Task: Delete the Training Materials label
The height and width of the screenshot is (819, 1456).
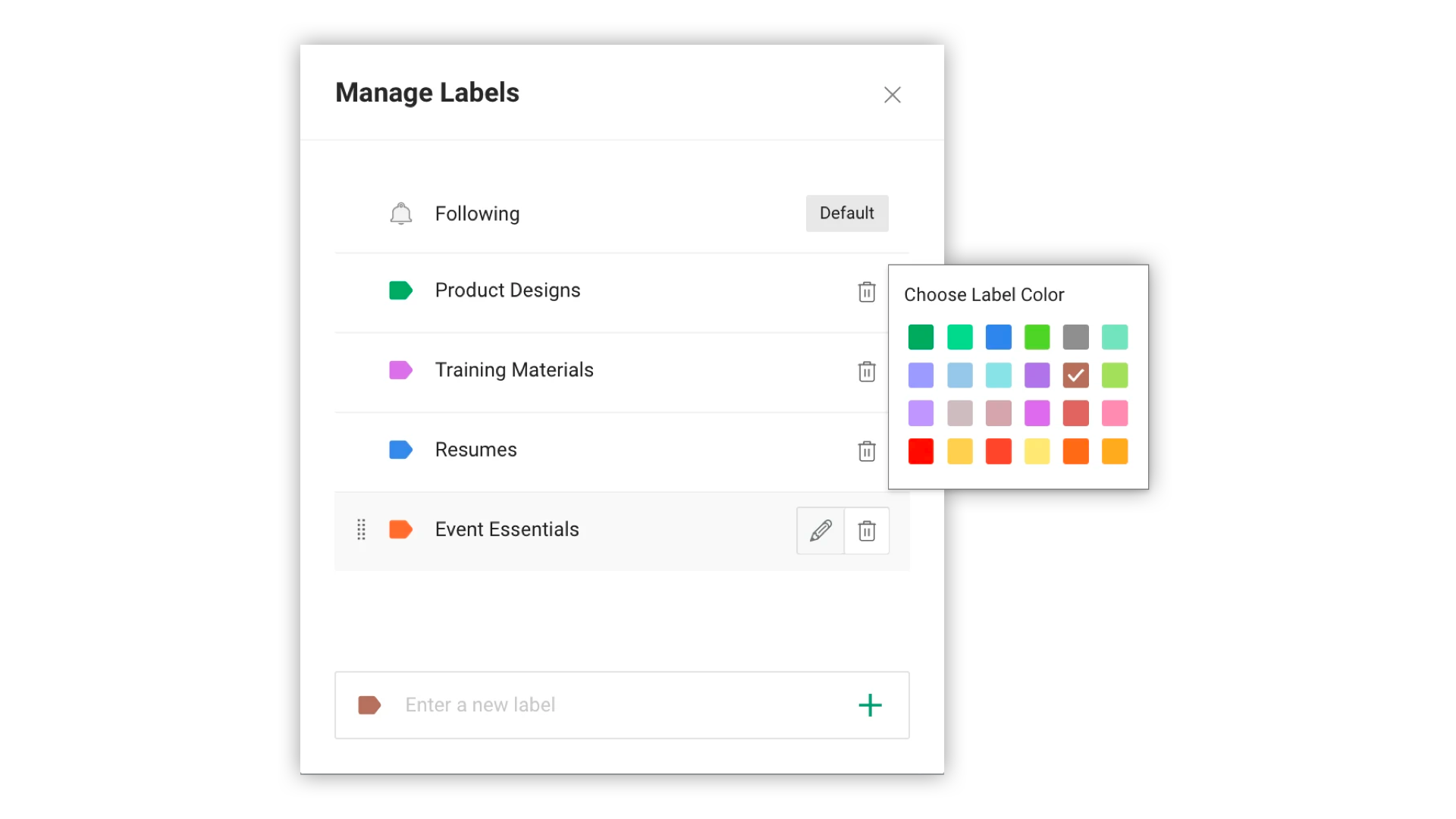Action: tap(867, 372)
